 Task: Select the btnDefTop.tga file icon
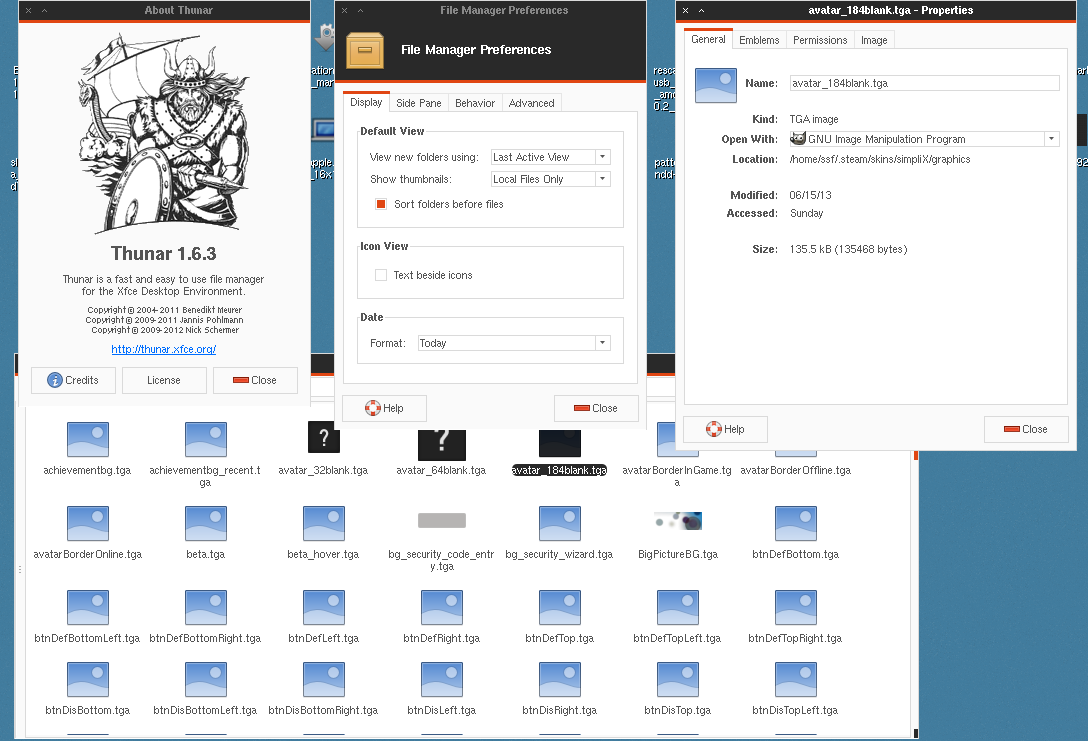point(559,608)
